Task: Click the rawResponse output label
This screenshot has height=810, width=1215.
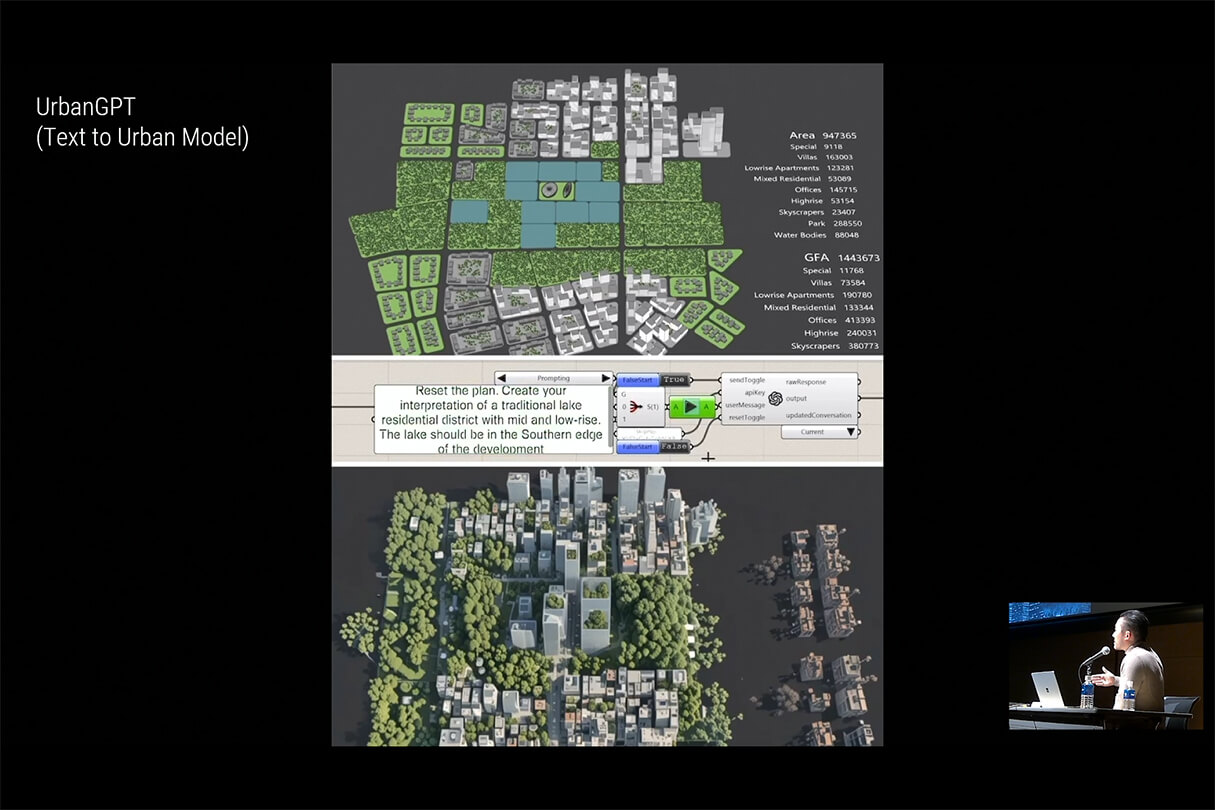Action: 805,381
